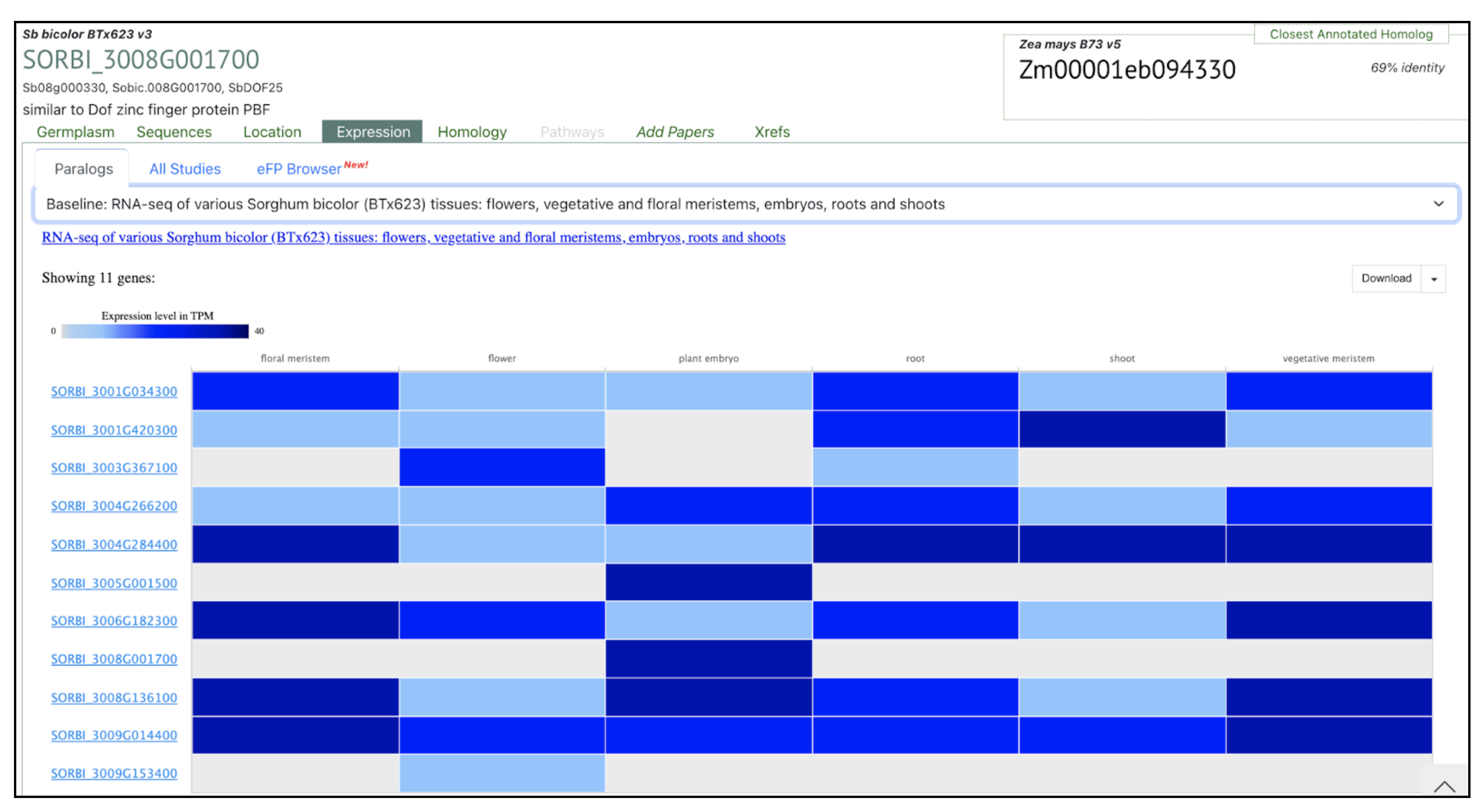Go to the Germplasm section

click(x=76, y=132)
